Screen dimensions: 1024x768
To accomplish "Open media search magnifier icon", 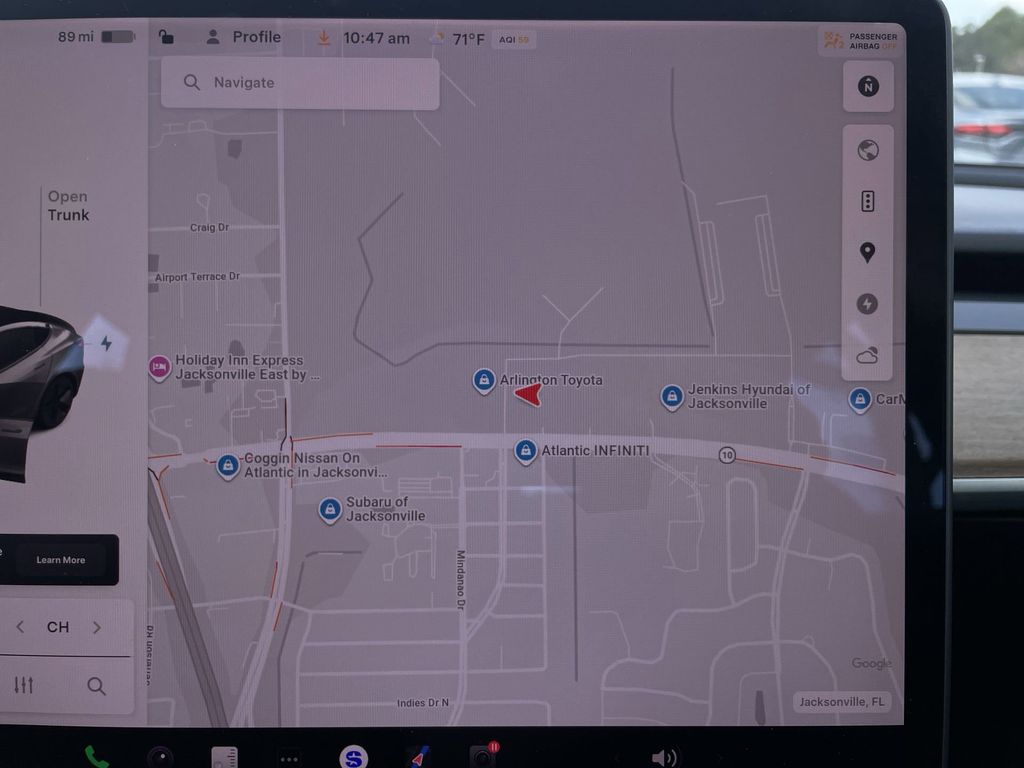I will [96, 685].
